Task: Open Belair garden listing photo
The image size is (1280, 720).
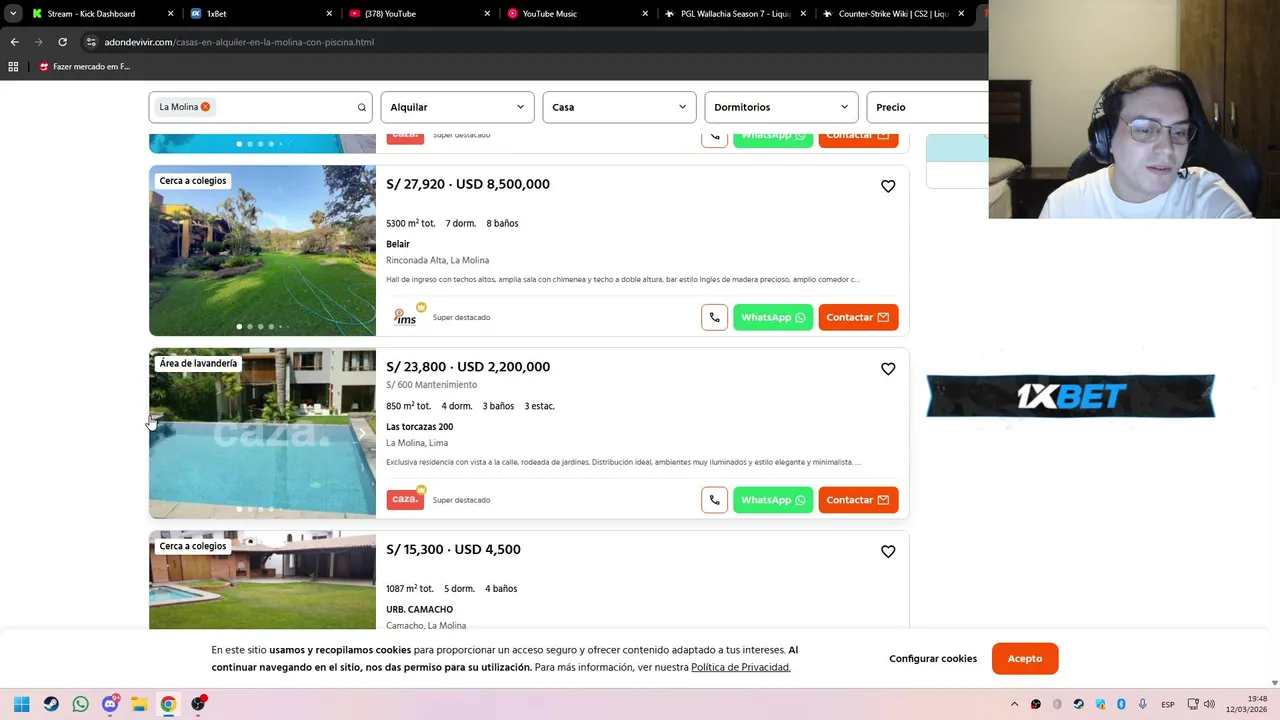Action: (262, 250)
